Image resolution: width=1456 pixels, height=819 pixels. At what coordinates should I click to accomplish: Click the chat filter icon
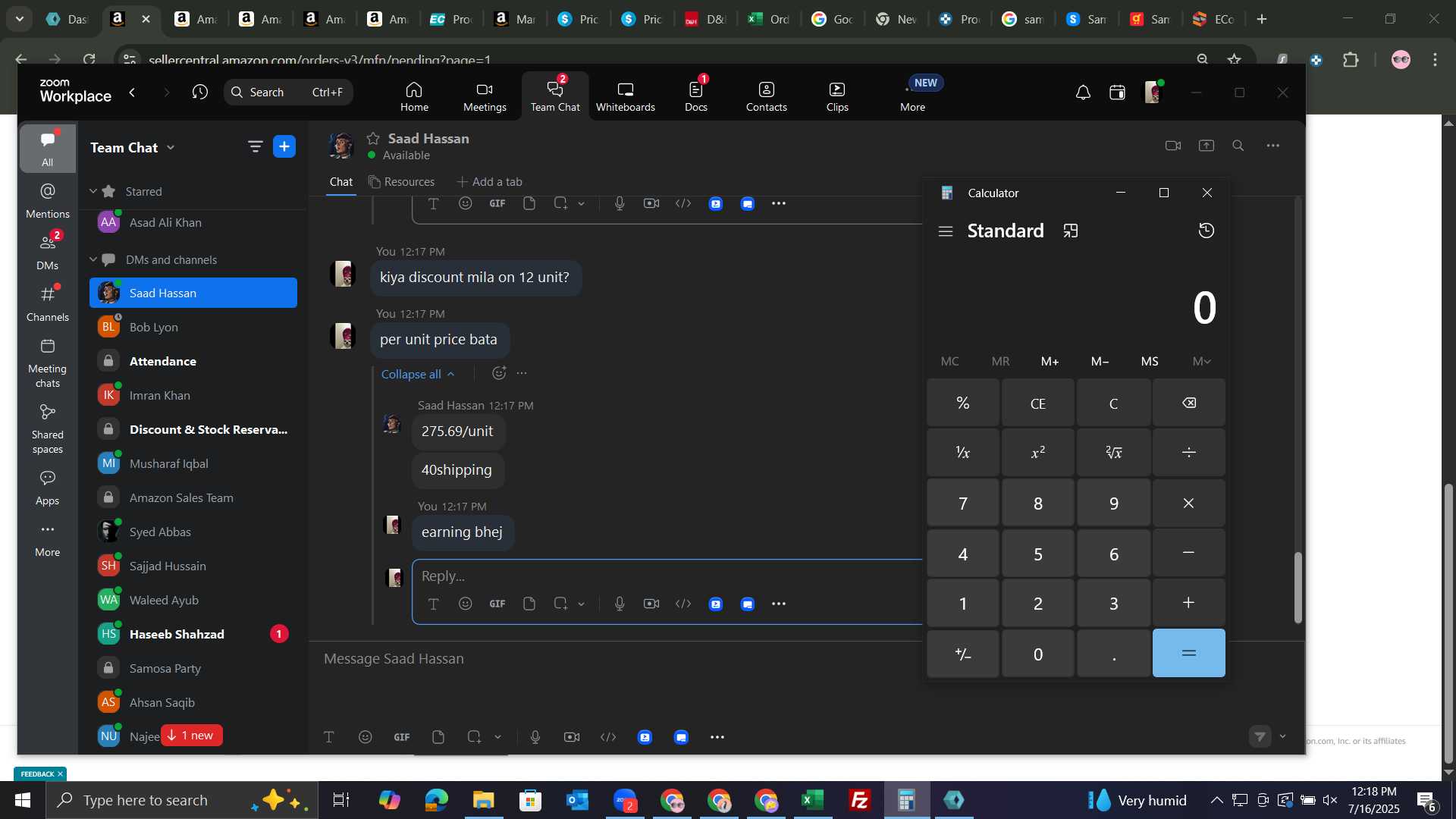click(x=255, y=146)
